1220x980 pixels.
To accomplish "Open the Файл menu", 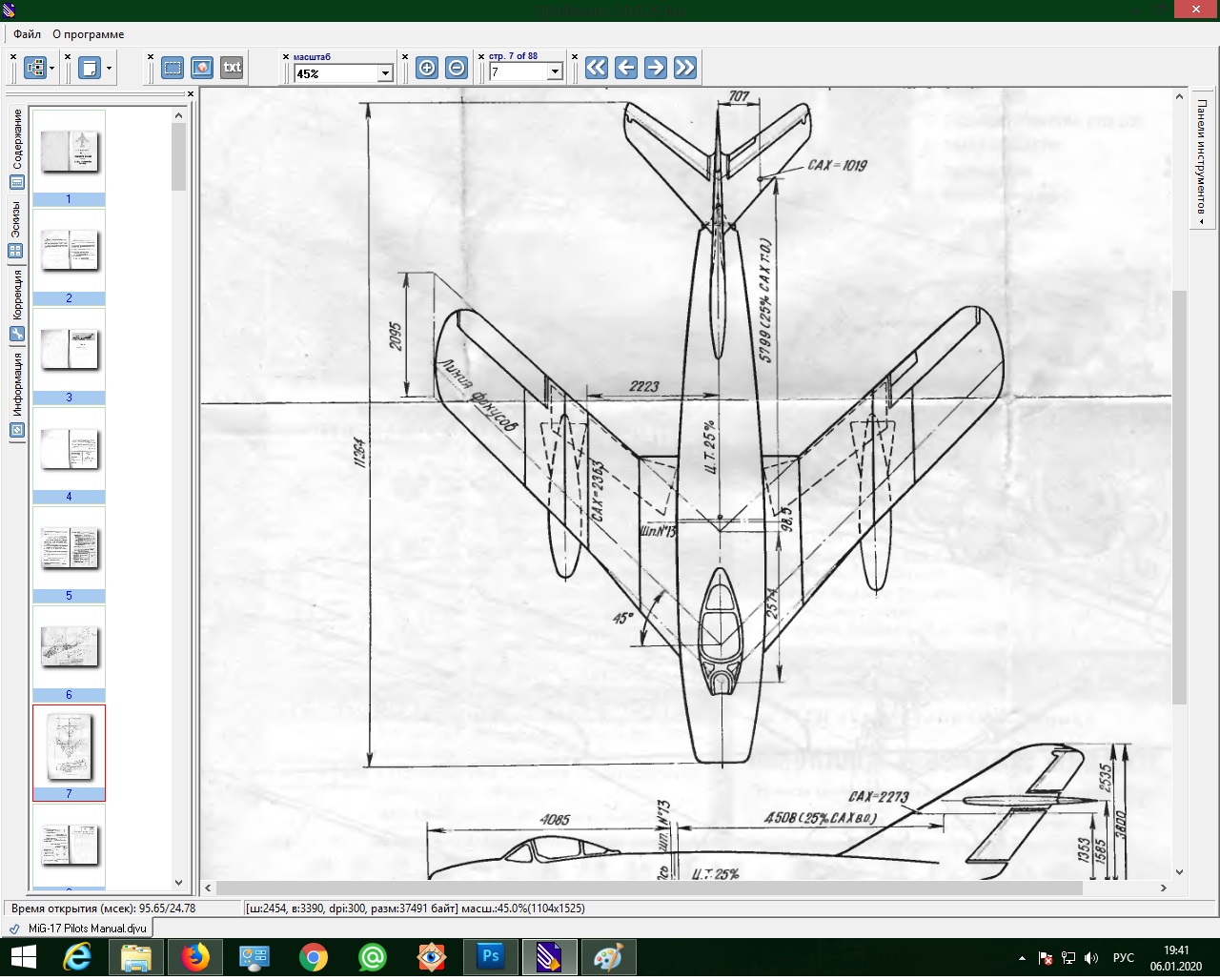I will click(27, 34).
